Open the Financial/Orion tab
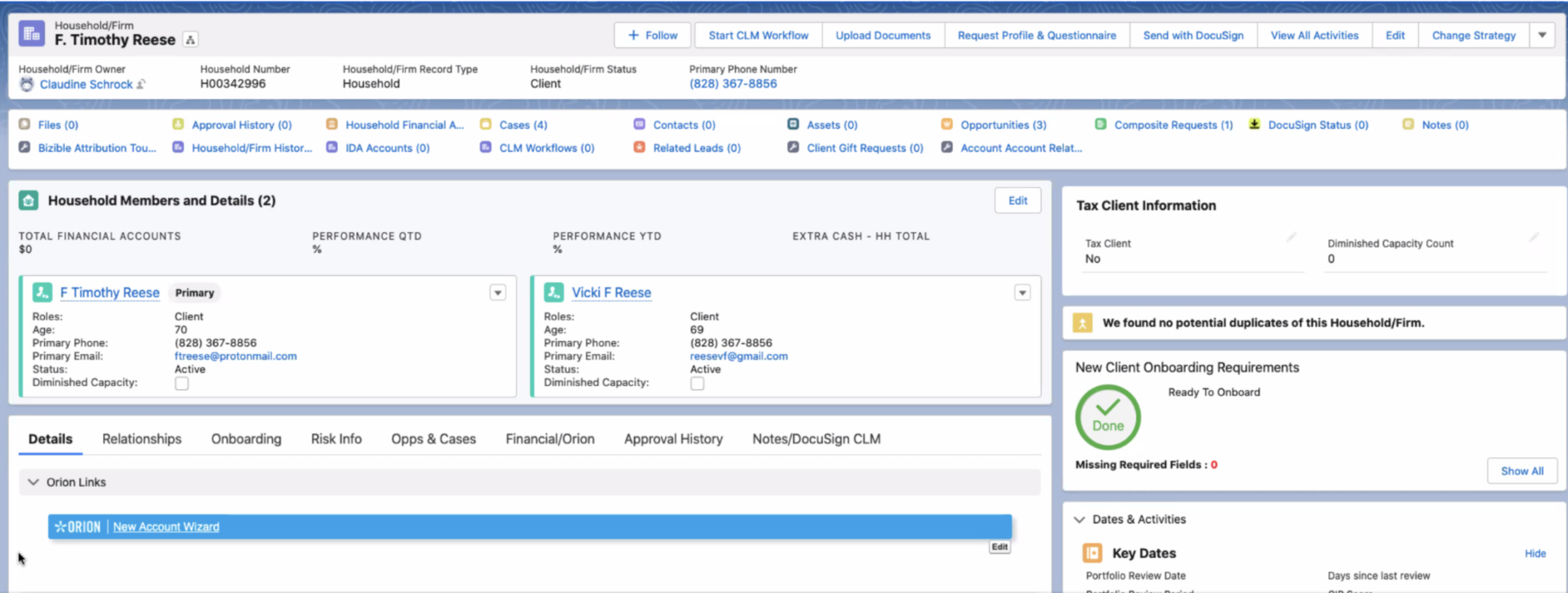The image size is (1568, 593). tap(549, 439)
